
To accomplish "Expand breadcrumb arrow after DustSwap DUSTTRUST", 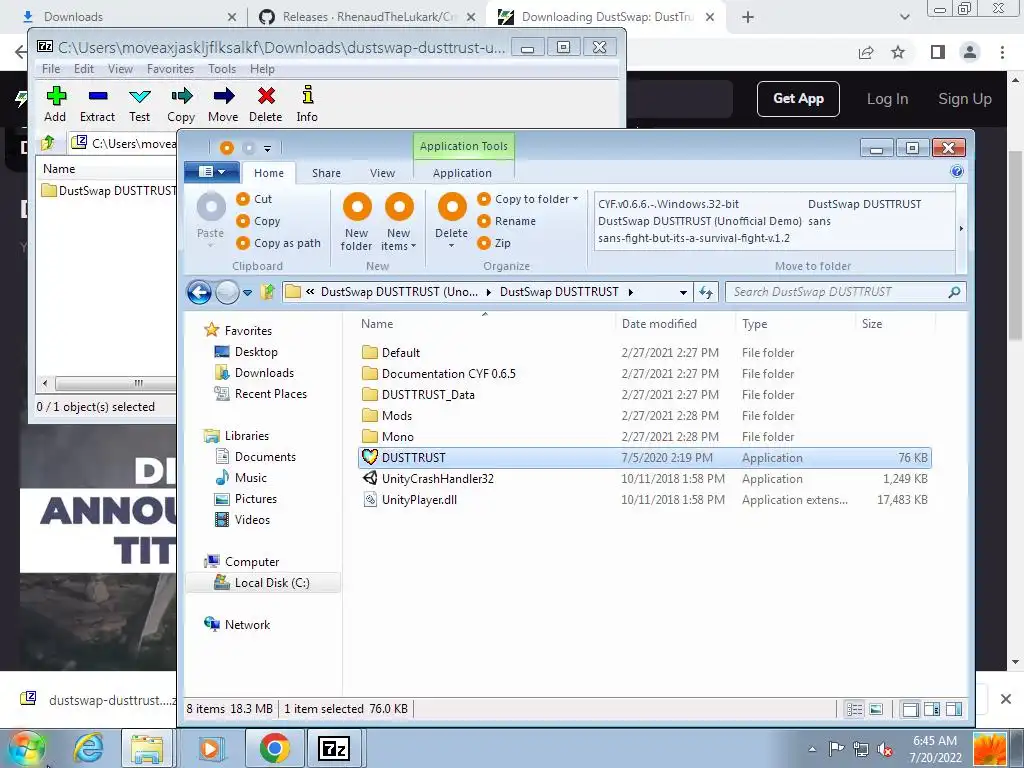I will pyautogui.click(x=631, y=292).
